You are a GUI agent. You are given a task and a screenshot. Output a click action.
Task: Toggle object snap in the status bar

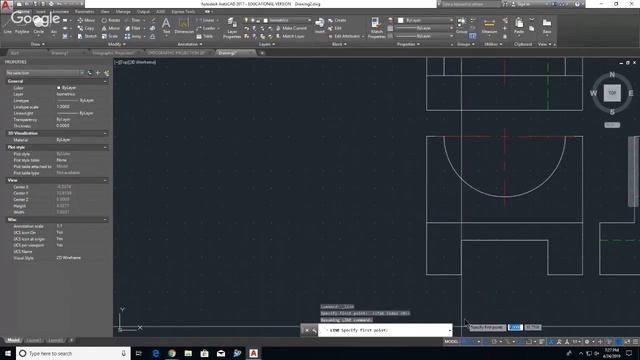coord(529,342)
